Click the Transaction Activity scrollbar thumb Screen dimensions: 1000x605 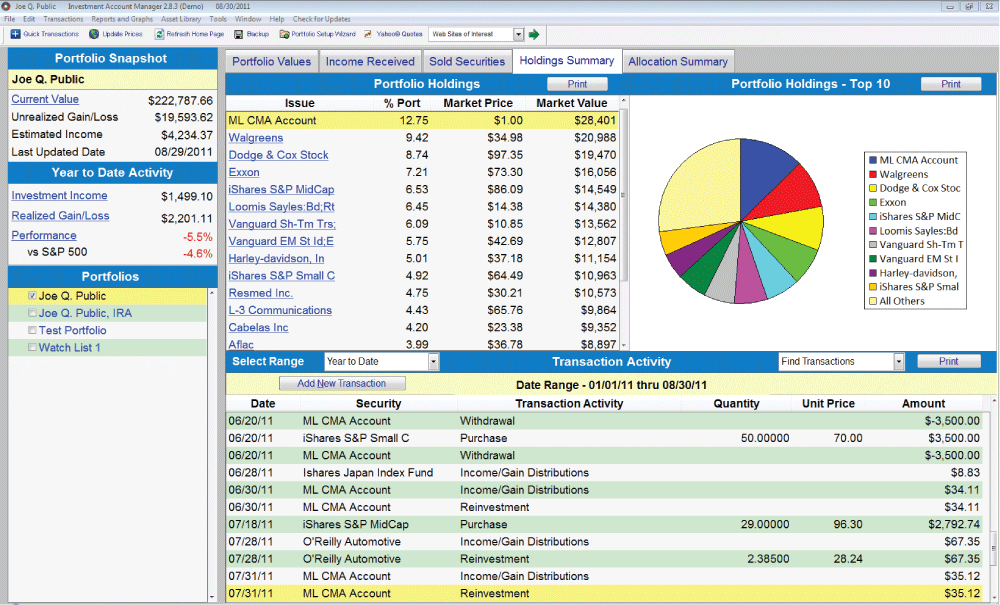(993, 549)
